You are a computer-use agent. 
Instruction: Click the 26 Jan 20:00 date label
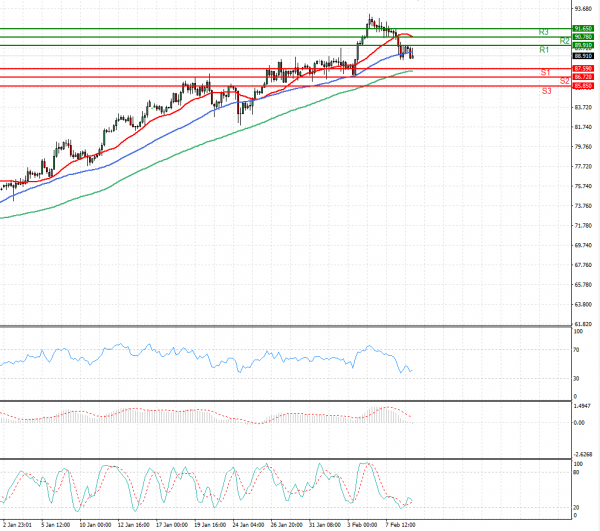[287, 525]
